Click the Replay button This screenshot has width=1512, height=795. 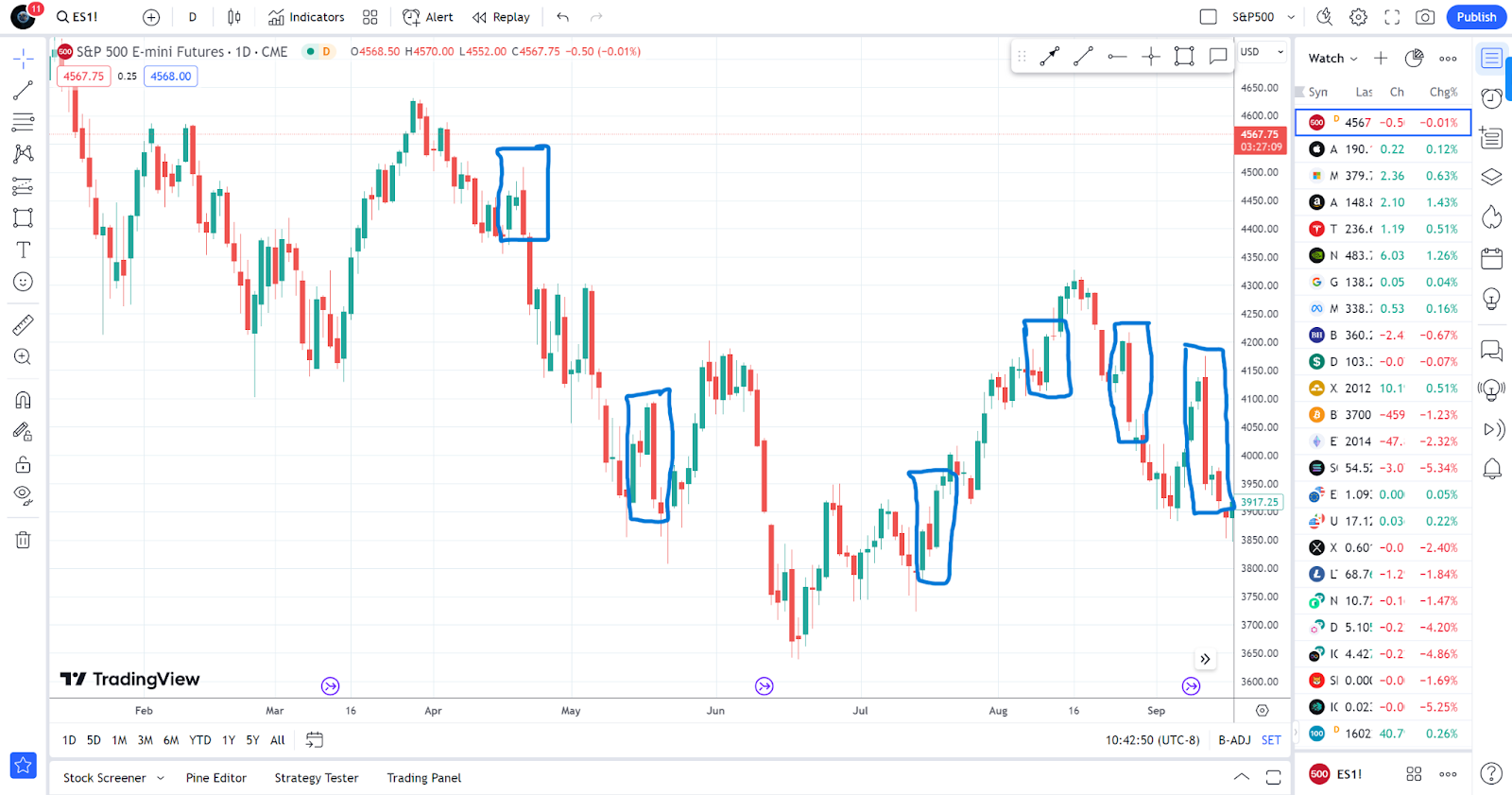pos(502,17)
